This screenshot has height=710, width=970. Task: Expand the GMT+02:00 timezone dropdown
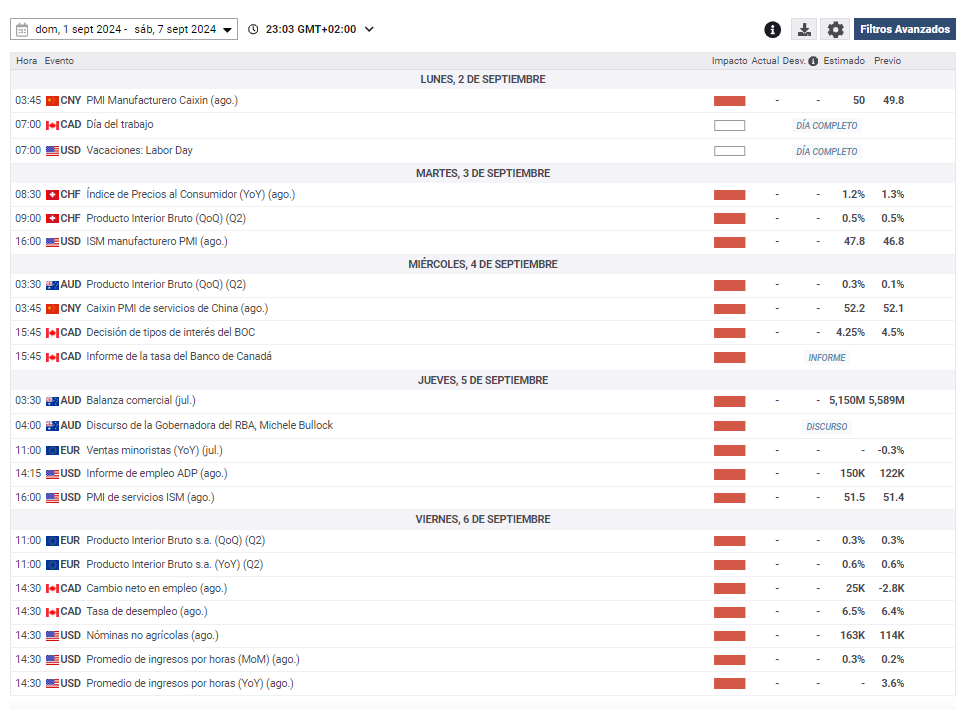click(x=369, y=29)
